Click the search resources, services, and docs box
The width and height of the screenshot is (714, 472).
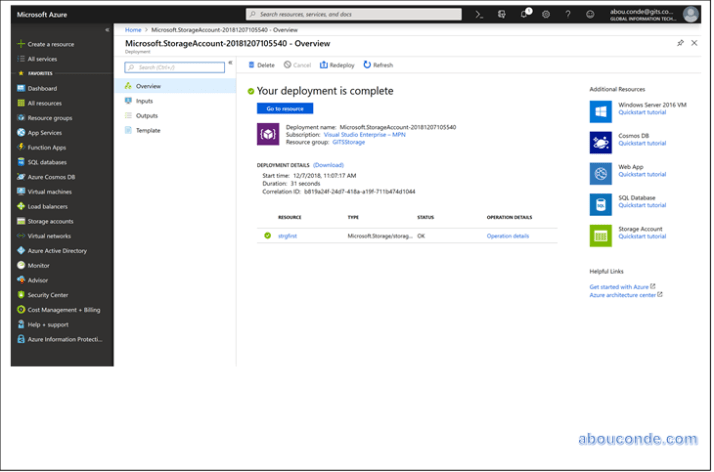(353, 15)
